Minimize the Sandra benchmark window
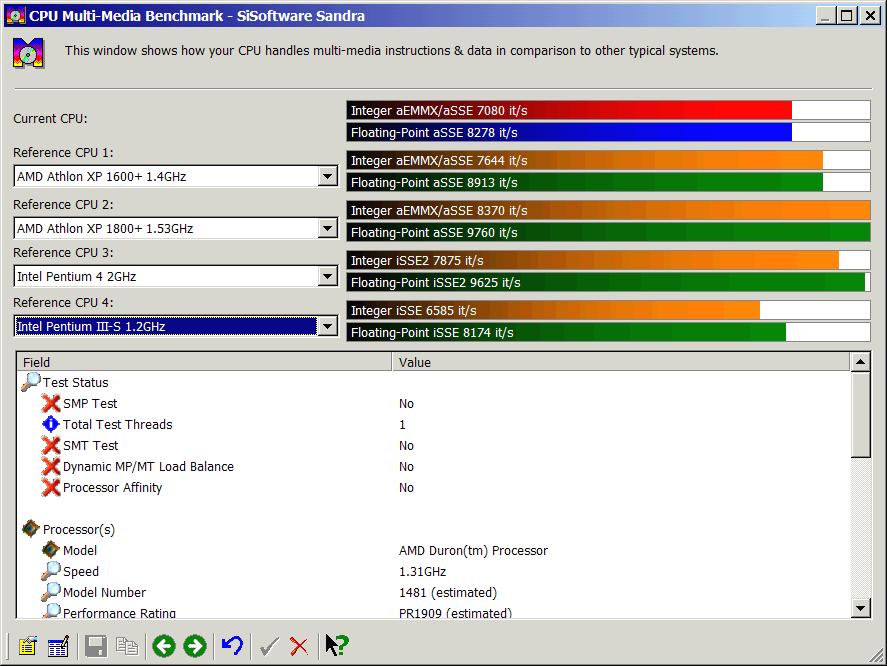Image resolution: width=887 pixels, height=666 pixels. (826, 16)
